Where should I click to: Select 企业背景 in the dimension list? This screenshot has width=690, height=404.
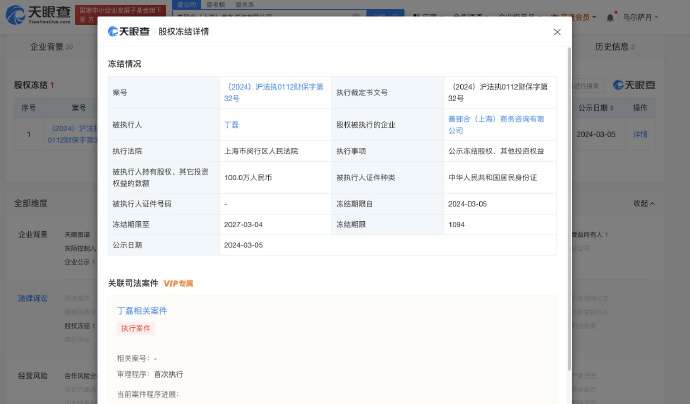33,235
